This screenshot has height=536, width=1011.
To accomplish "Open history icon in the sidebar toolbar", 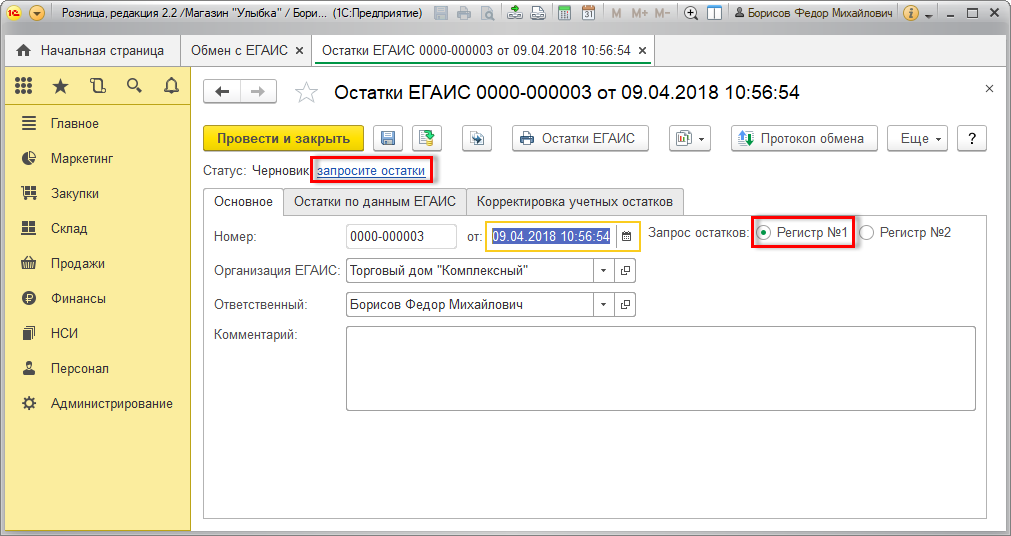I will [97, 85].
